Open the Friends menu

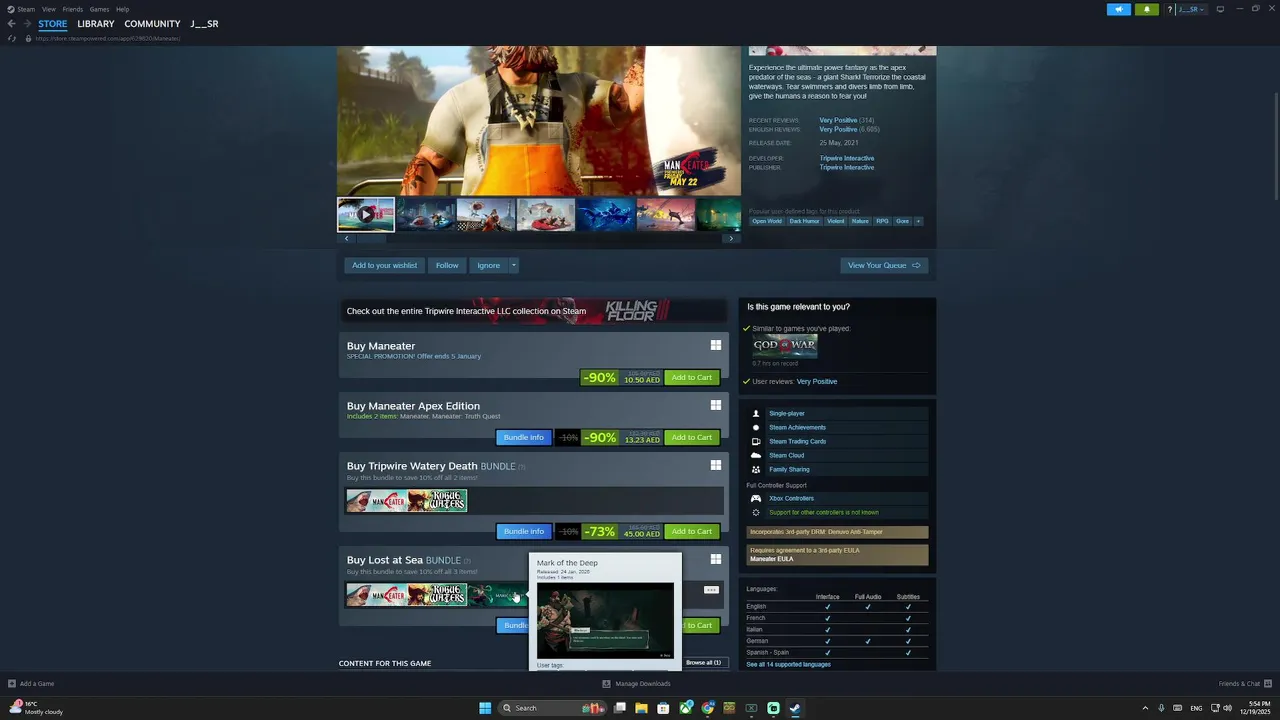(x=73, y=9)
